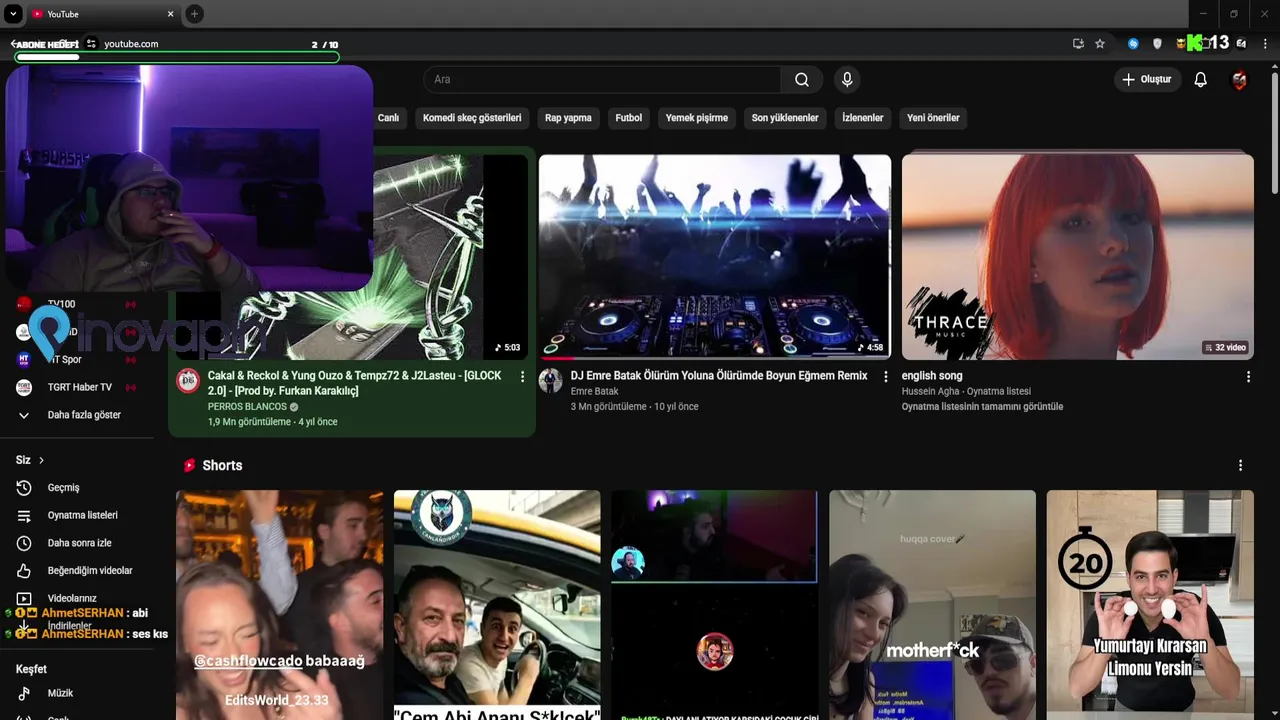Select the İzlenenler filter chip
Screen dimensions: 1280x720
[x=862, y=118]
